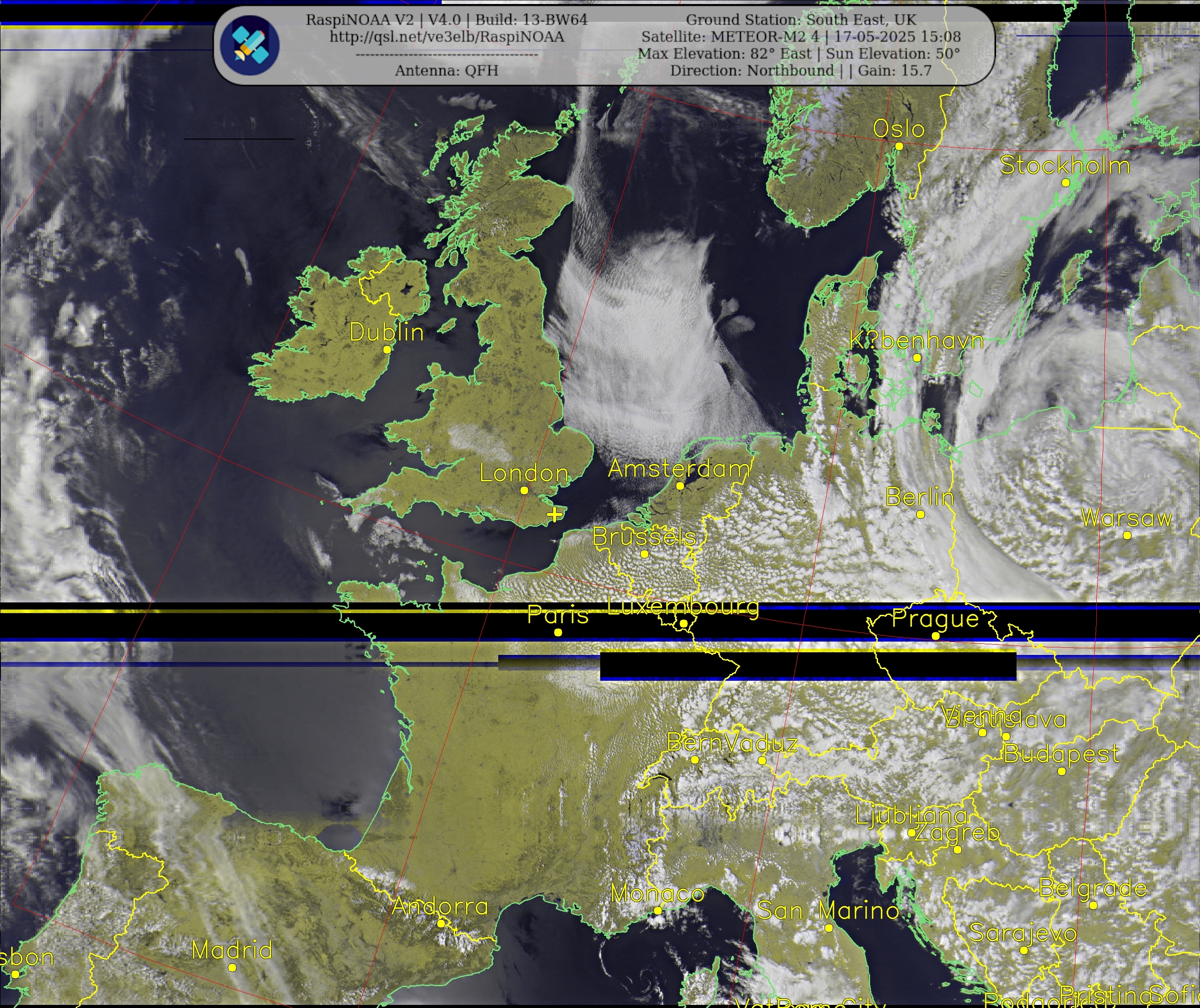Click the 'Antenna: QFH' text
Viewport: 1200px width, 1008px height.
click(447, 71)
